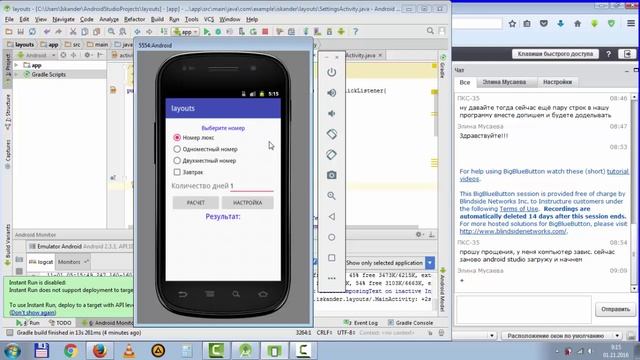Open the Firefox hamburger menu
Viewport: 640px width, 360px height.
tap(631, 24)
